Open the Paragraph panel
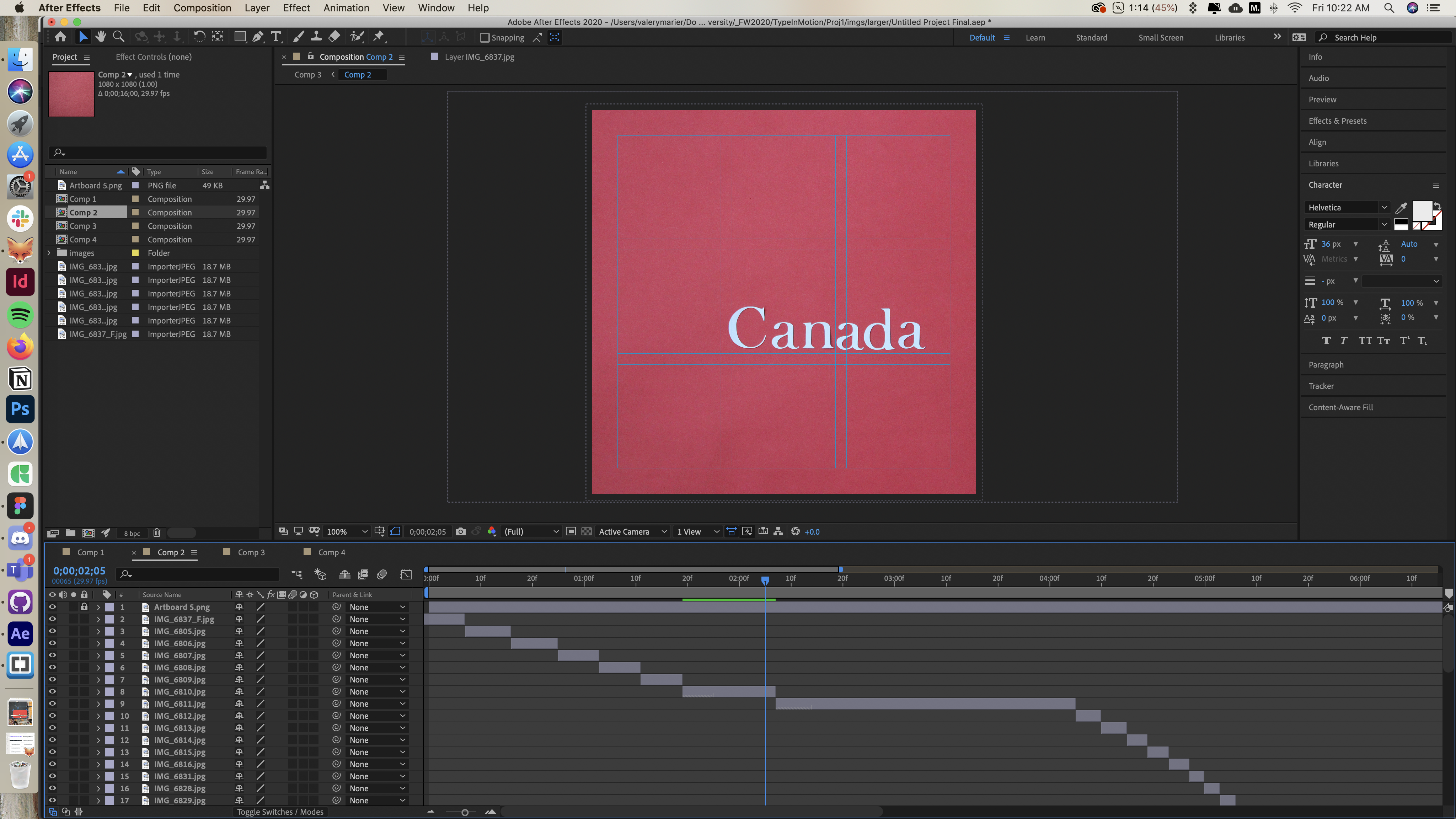The height and width of the screenshot is (819, 1456). (1326, 365)
